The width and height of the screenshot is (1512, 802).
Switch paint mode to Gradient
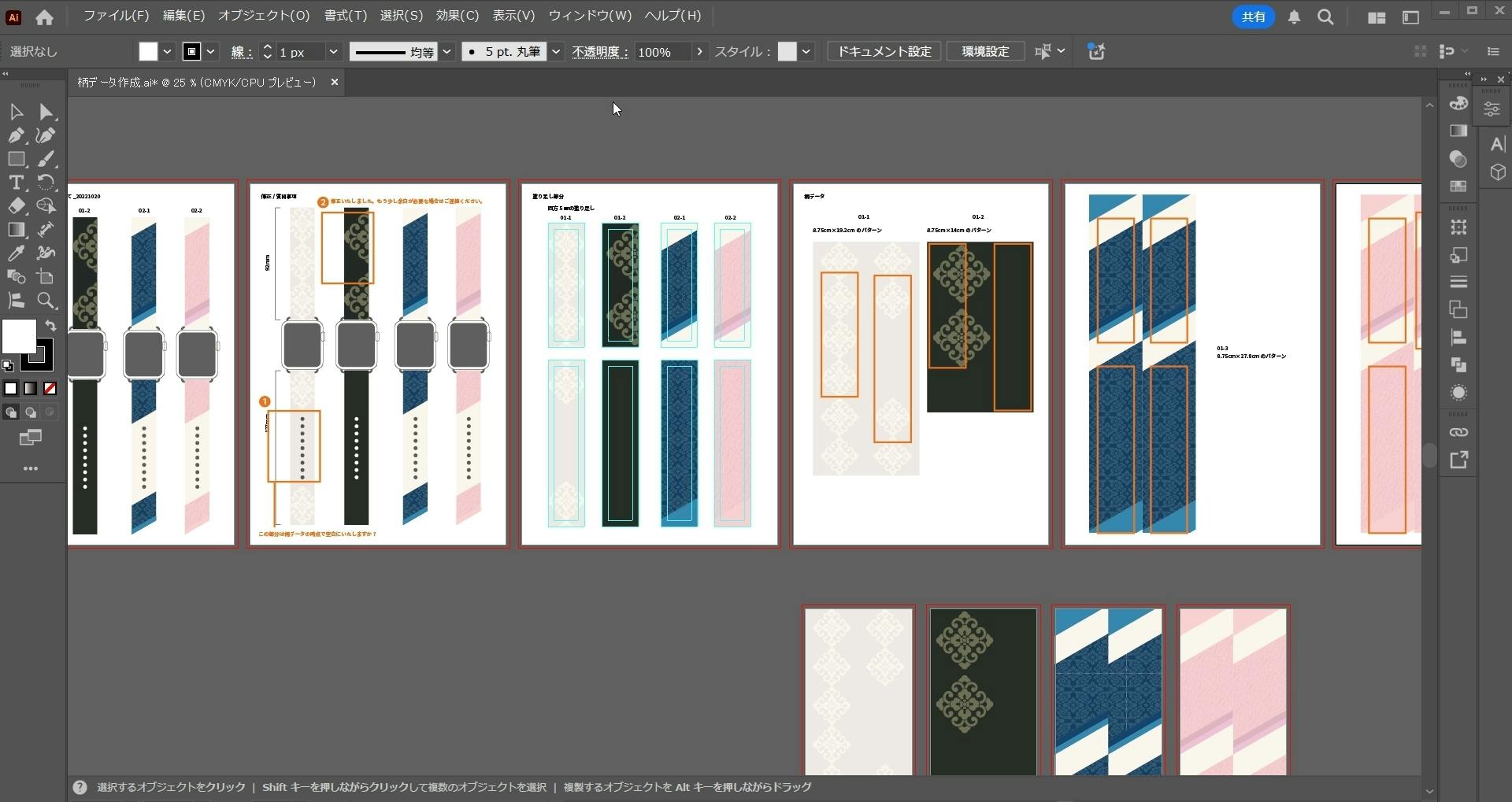[x=30, y=389]
